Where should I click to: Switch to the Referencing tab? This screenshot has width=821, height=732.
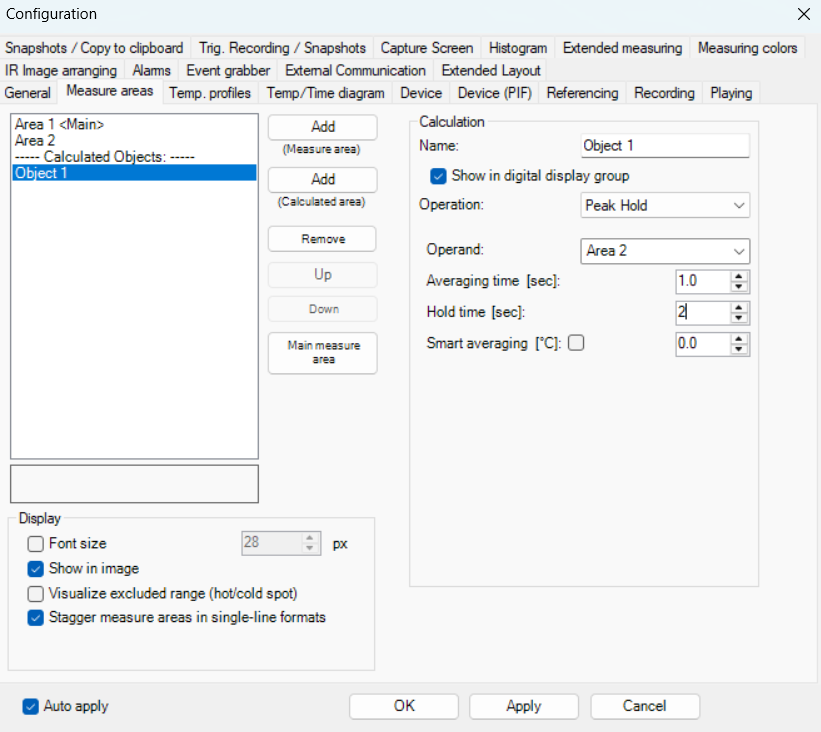pos(582,93)
